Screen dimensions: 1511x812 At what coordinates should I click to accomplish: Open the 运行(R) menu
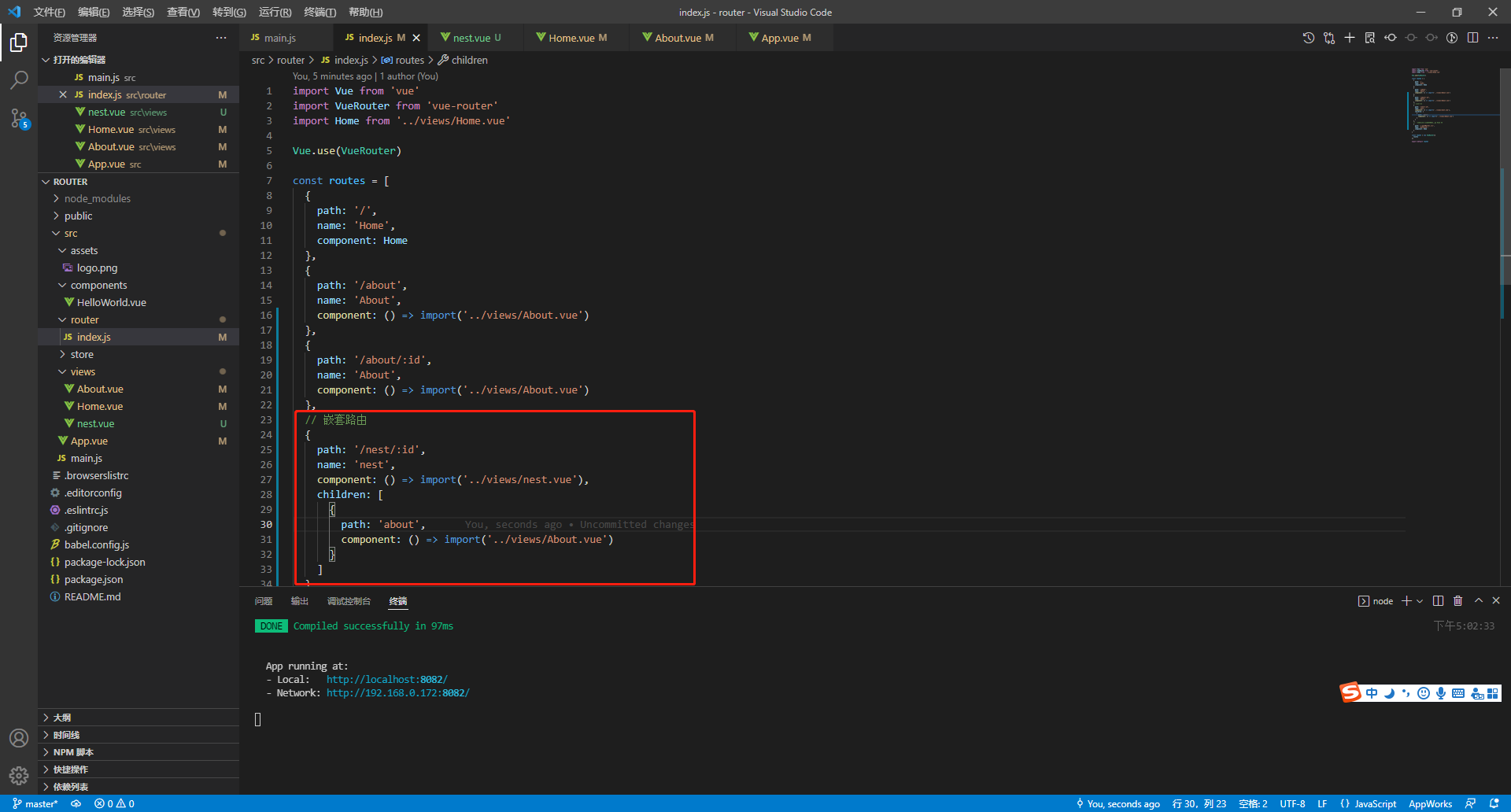pos(275,12)
